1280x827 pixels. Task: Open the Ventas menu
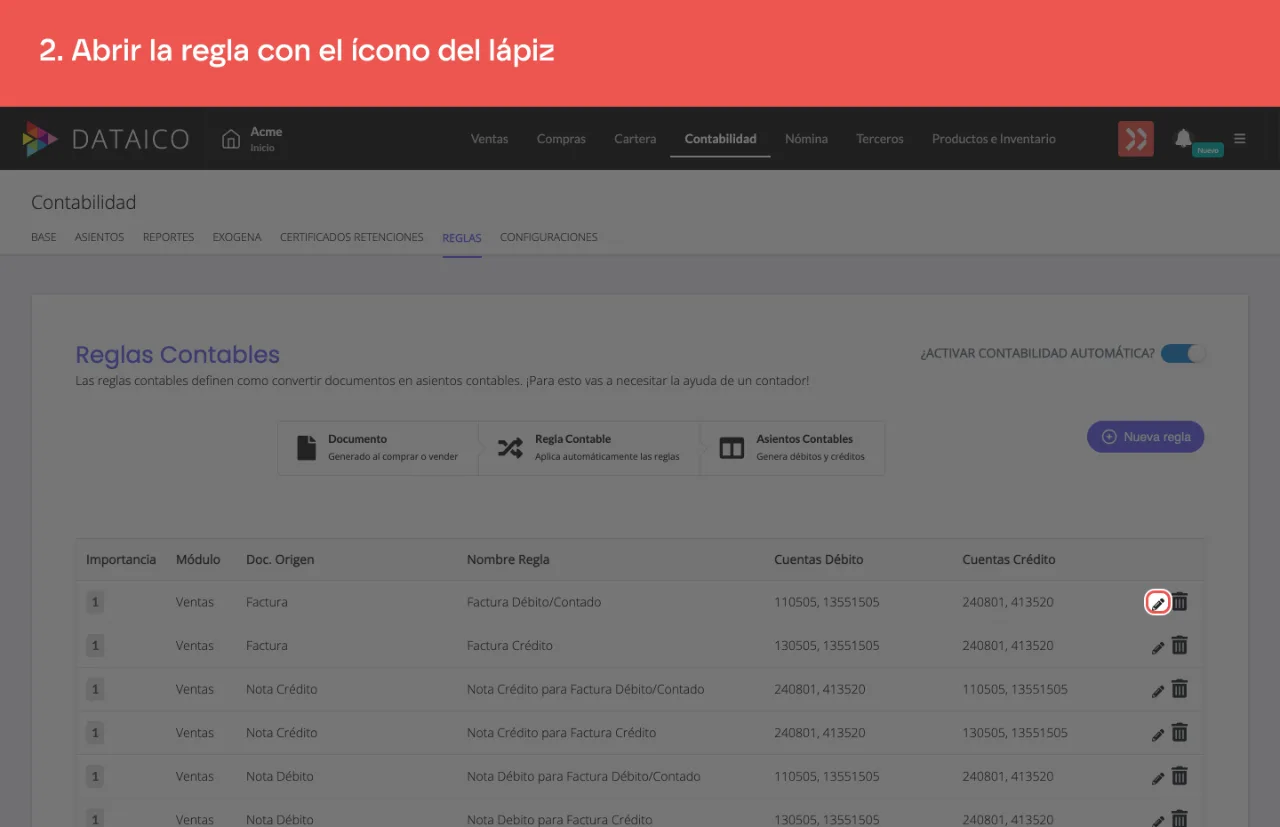(x=490, y=139)
